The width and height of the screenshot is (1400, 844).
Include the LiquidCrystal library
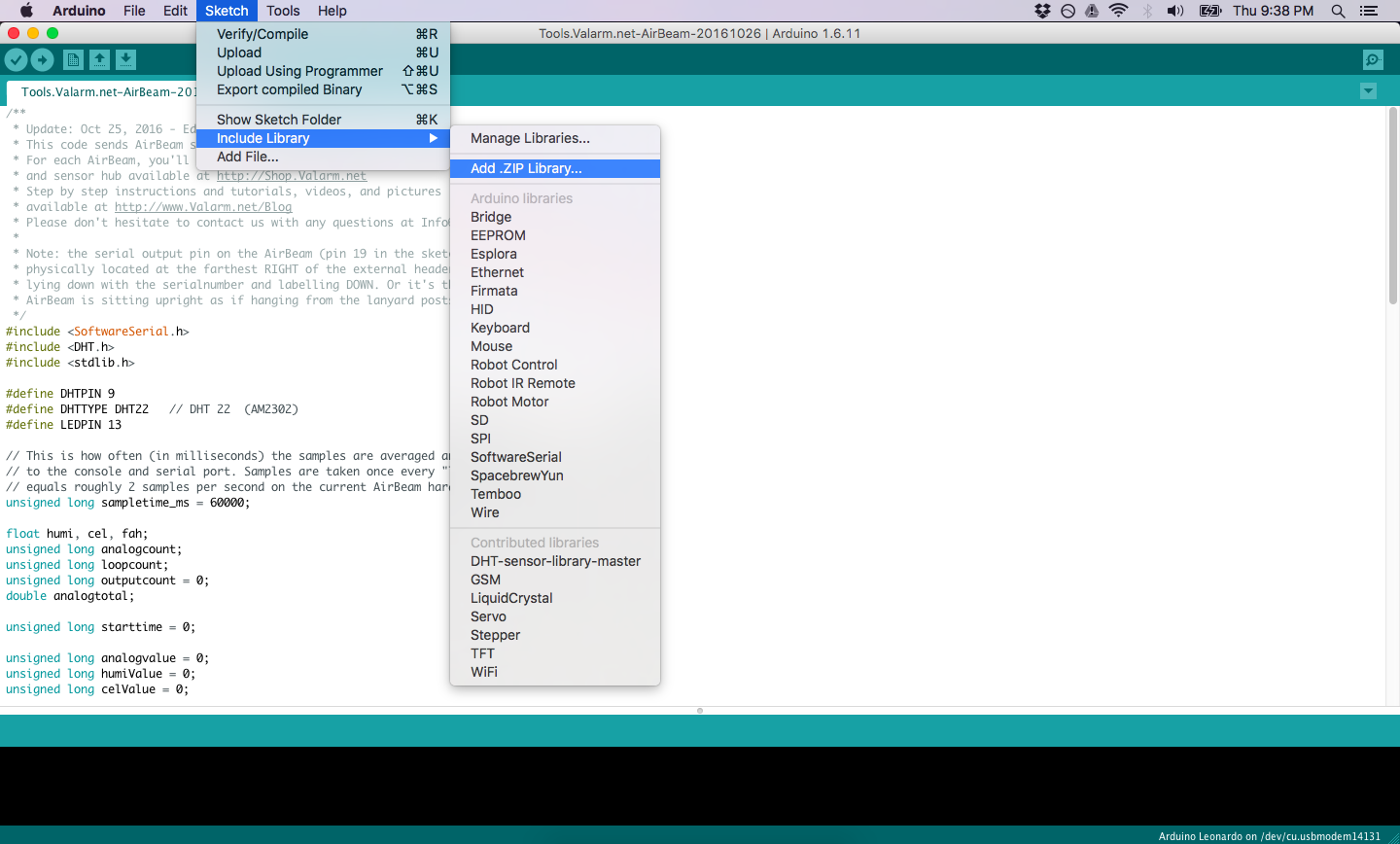(x=555, y=598)
